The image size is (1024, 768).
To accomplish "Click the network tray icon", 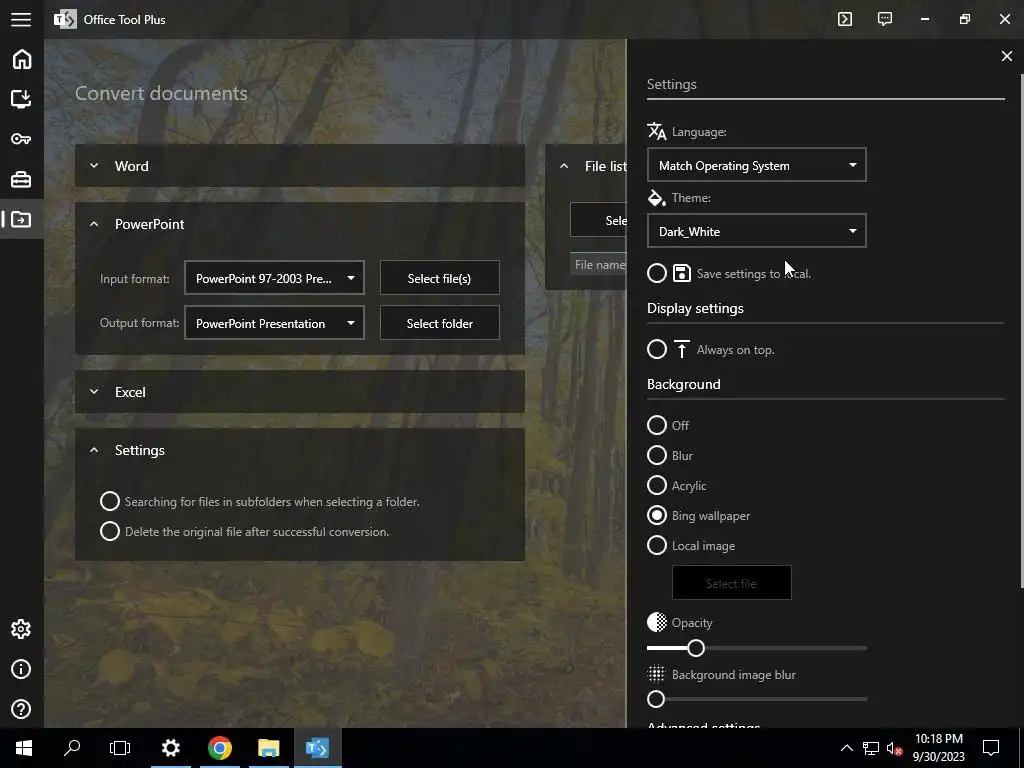I will [871, 748].
